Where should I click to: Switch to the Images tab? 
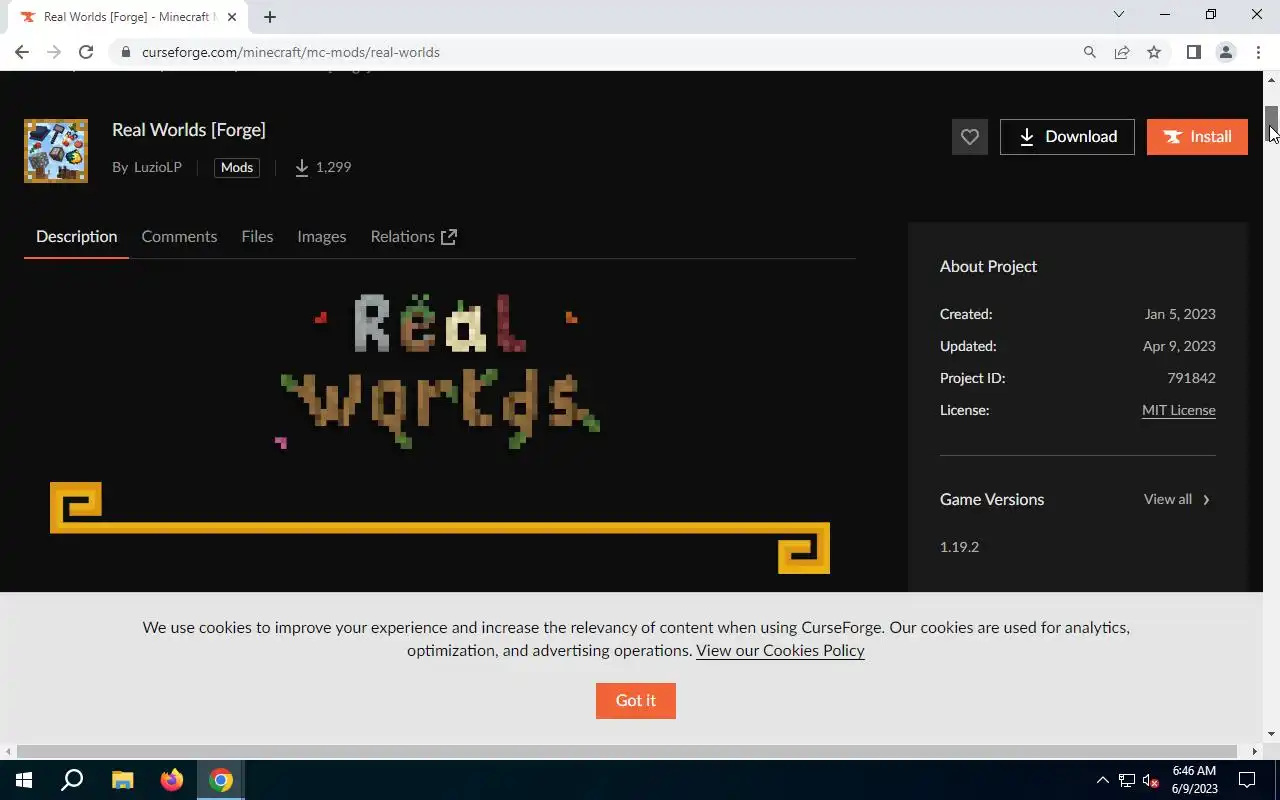(321, 236)
